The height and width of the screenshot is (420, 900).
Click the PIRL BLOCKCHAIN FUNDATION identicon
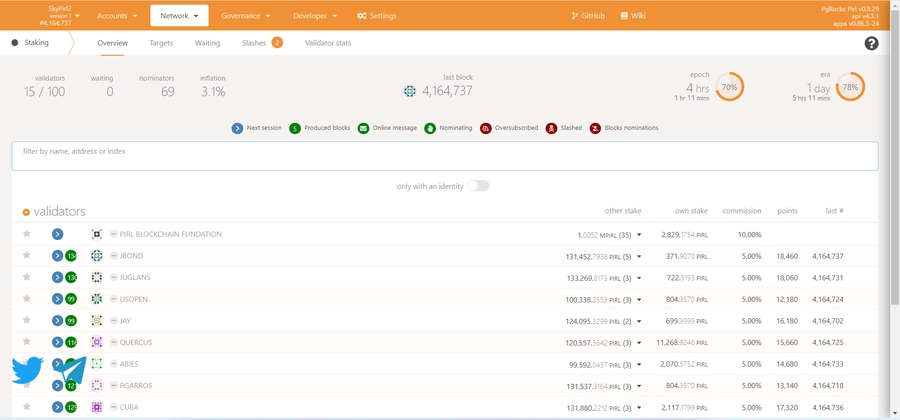[x=97, y=234]
